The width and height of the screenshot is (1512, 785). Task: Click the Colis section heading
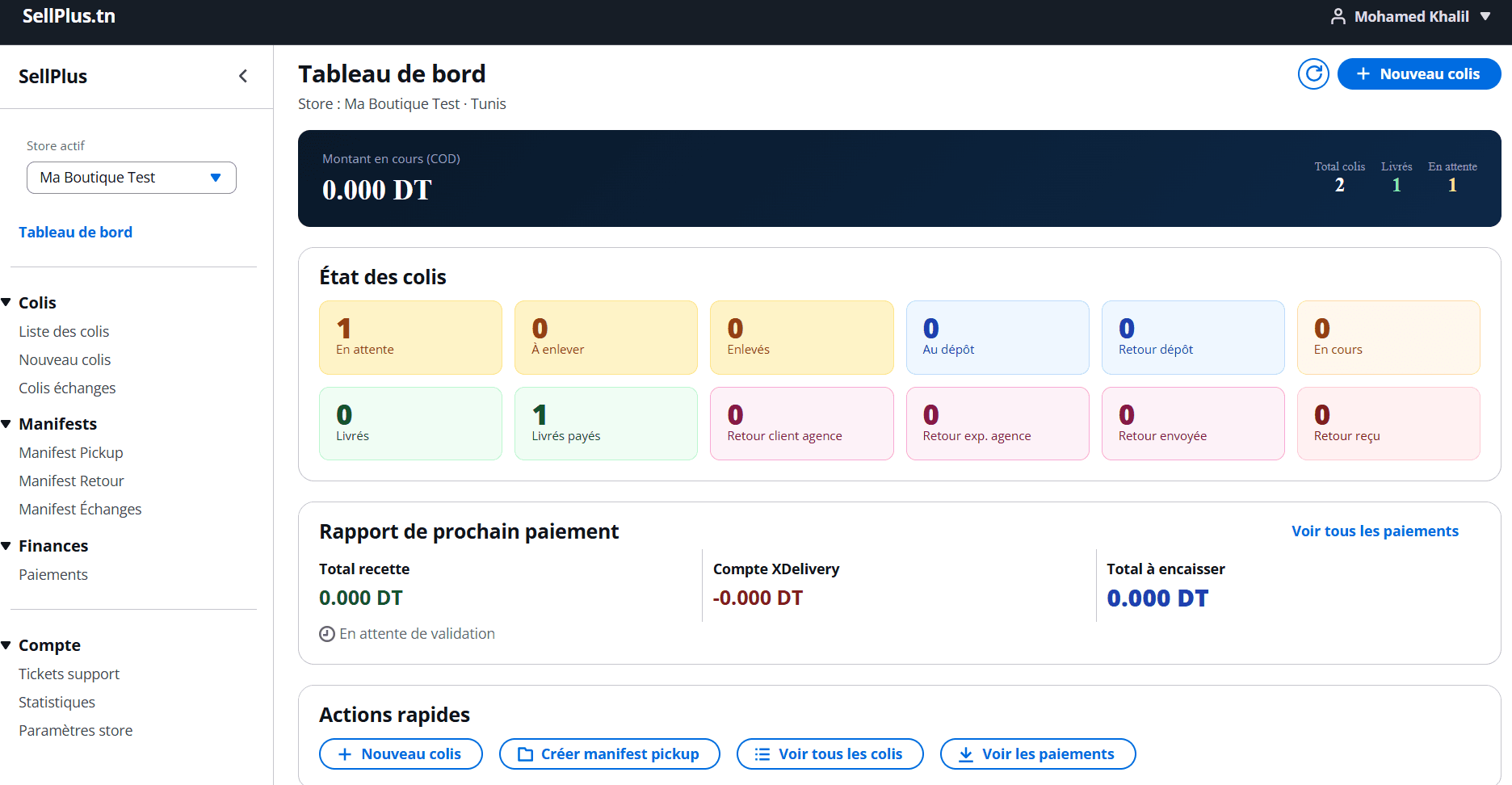[37, 303]
